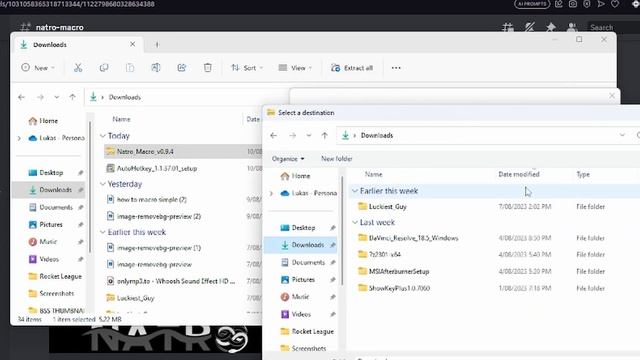Click New folder in destination dialog
This screenshot has height=360, width=640.
337,159
